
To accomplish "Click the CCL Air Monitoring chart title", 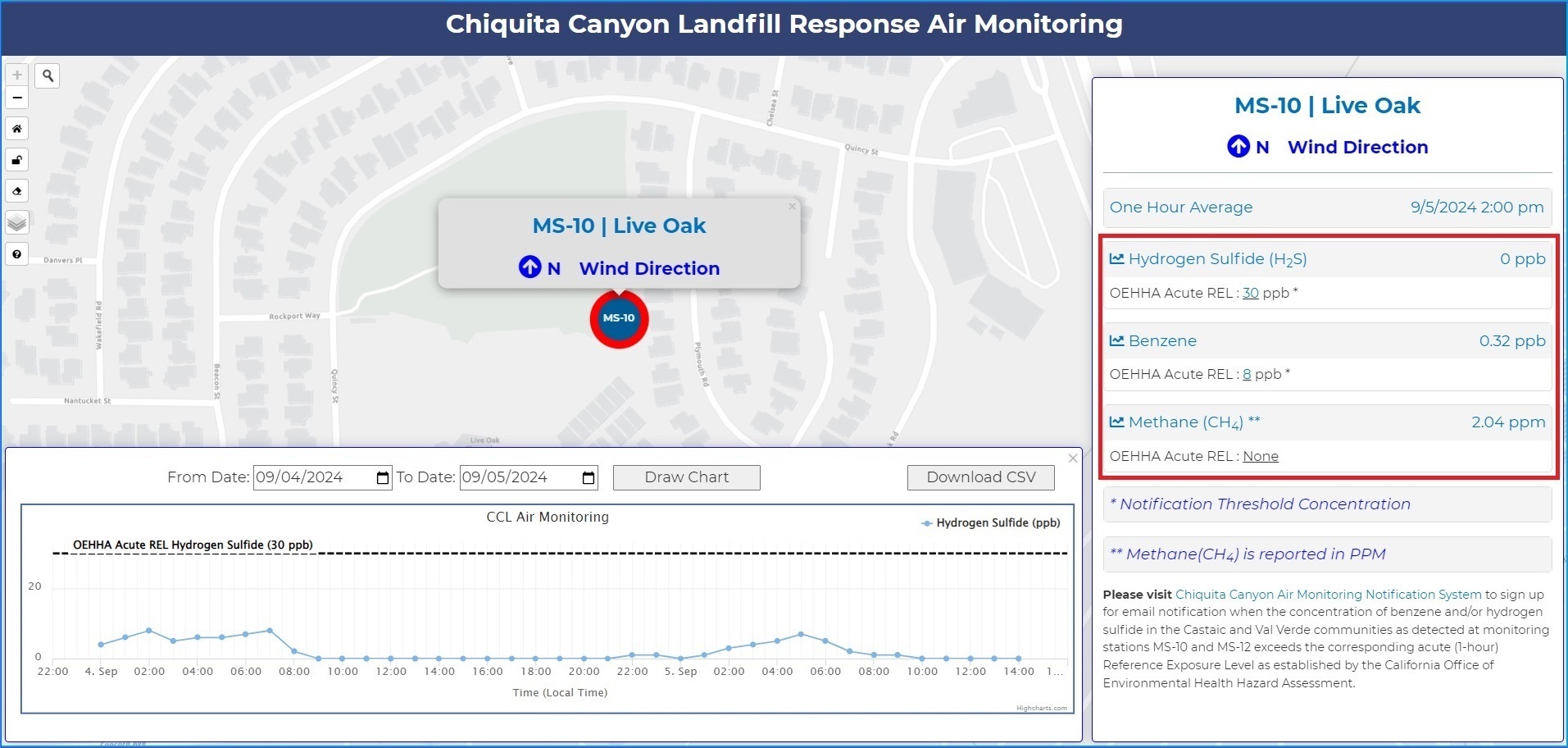I will tap(548, 517).
